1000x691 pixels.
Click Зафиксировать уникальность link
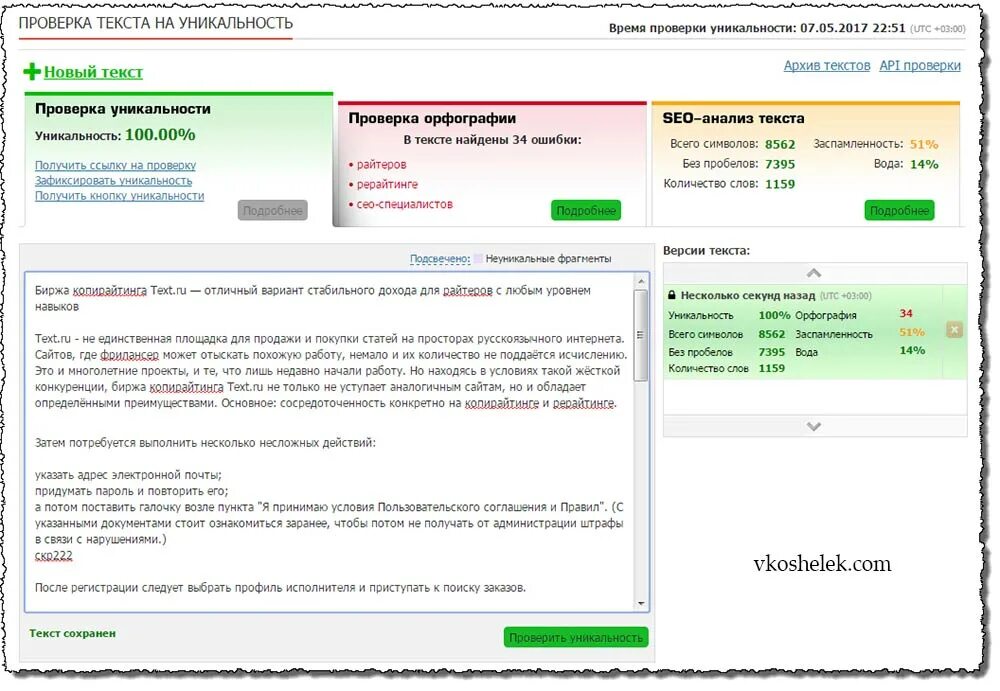click(114, 181)
